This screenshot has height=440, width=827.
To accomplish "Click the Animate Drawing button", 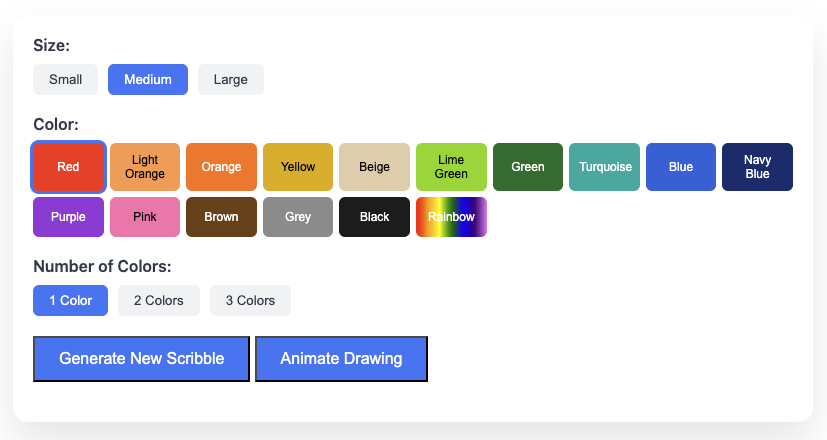I will 341,359.
